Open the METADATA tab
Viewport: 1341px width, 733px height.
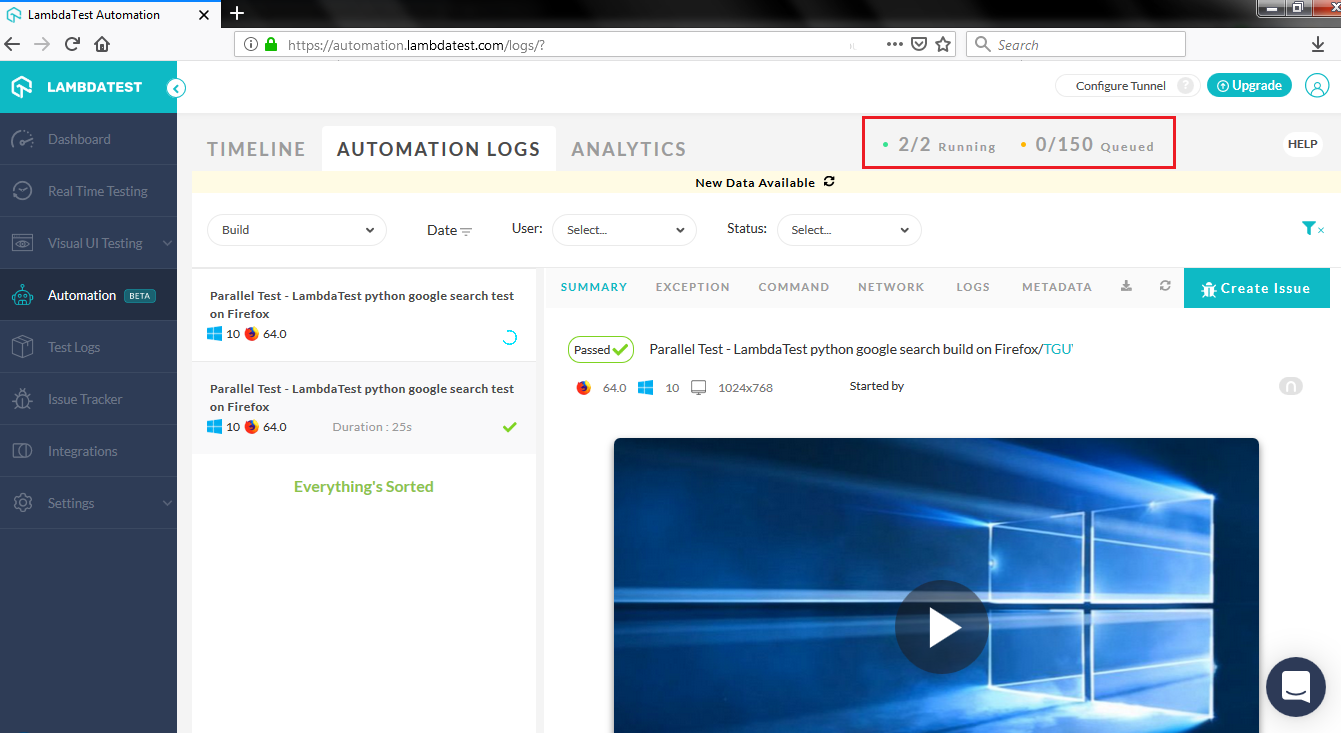[x=1057, y=287]
